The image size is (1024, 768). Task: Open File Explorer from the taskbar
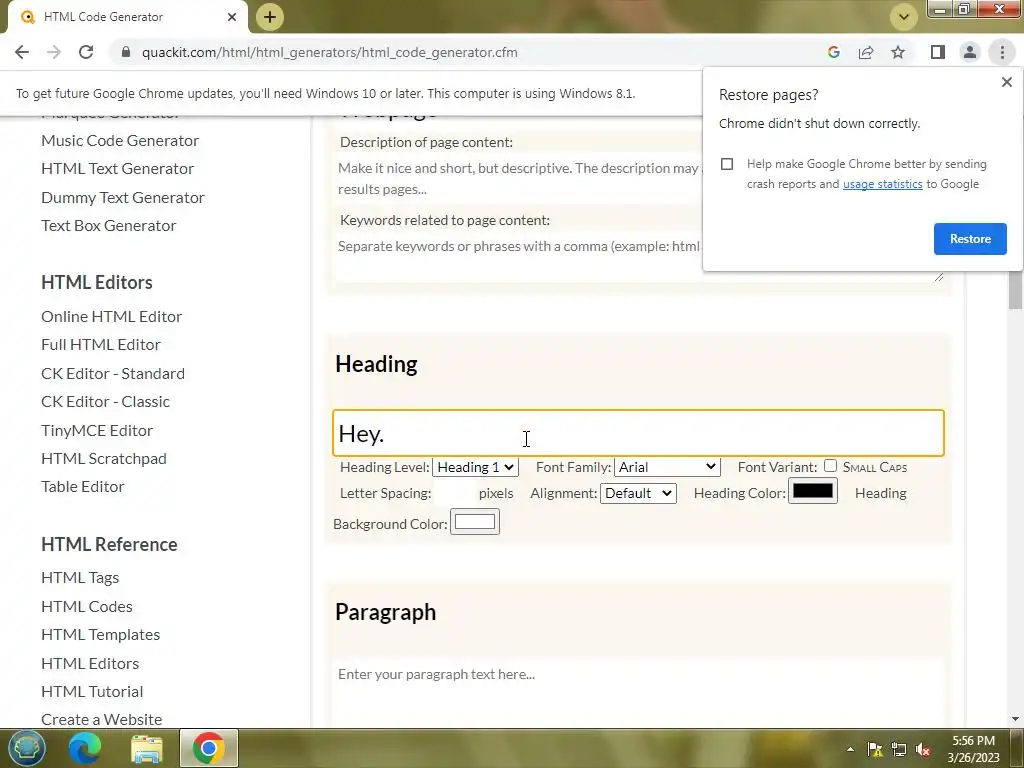147,748
